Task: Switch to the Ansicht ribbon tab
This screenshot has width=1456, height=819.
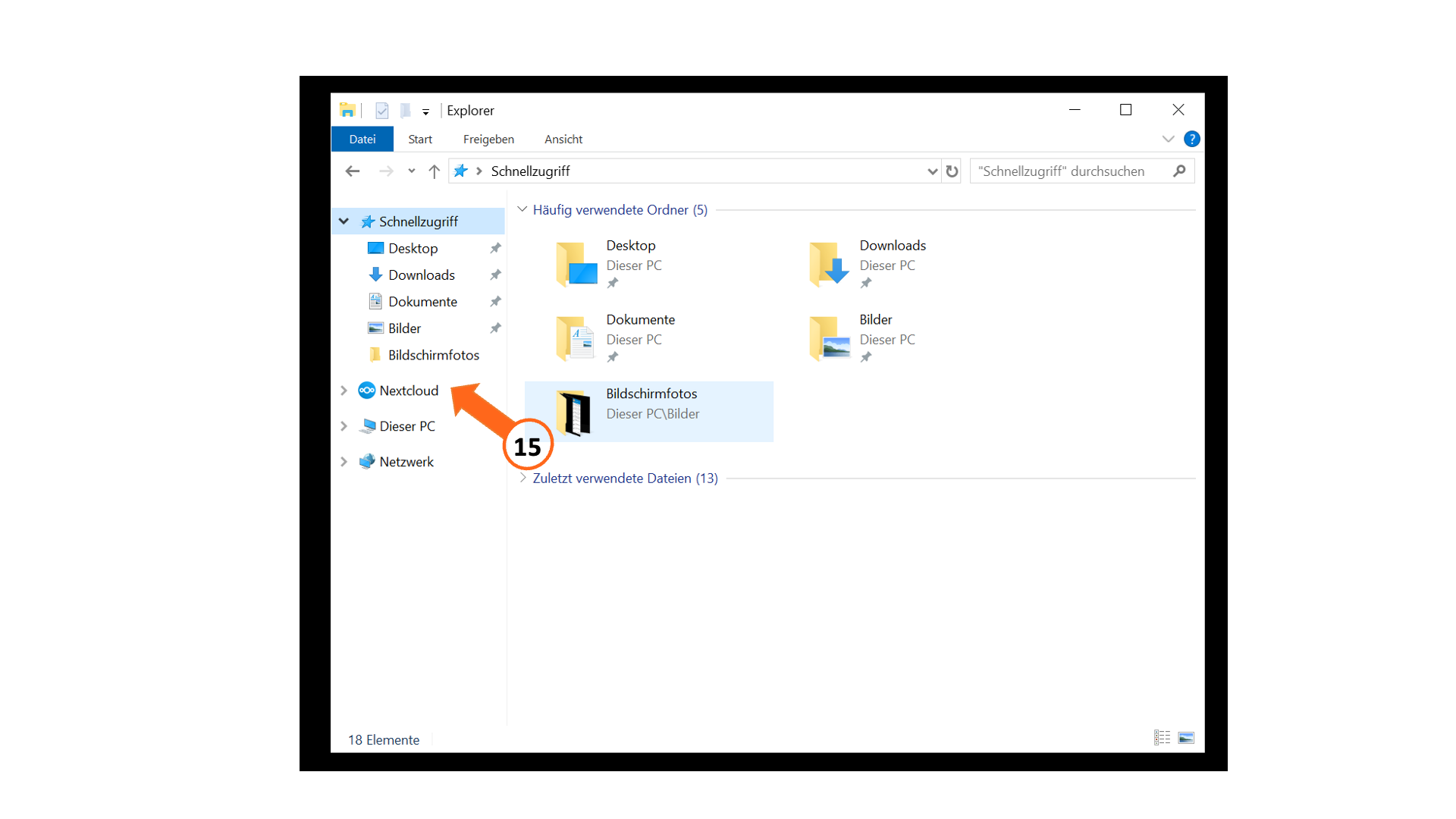Action: point(563,139)
